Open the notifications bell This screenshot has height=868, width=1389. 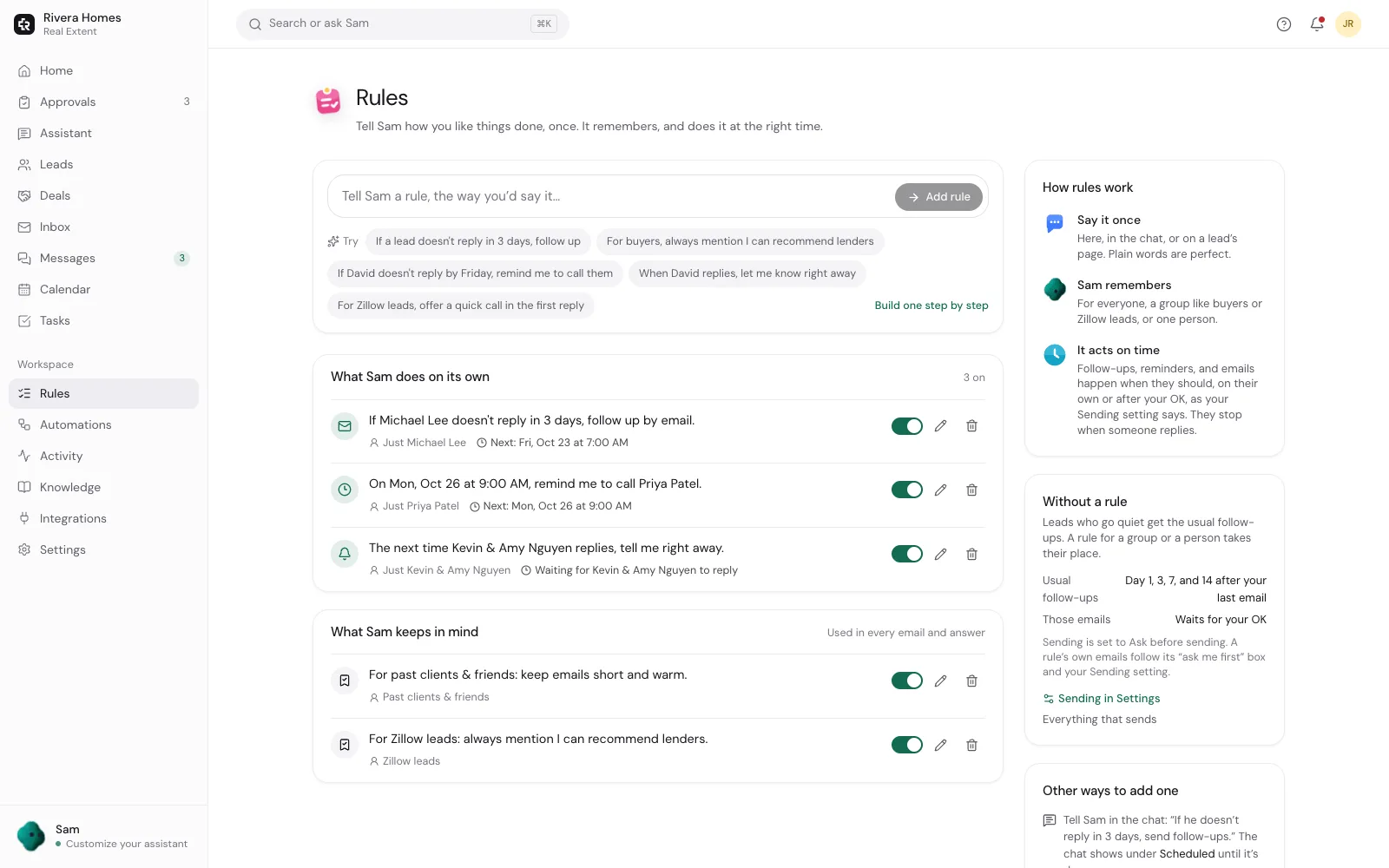1317,24
